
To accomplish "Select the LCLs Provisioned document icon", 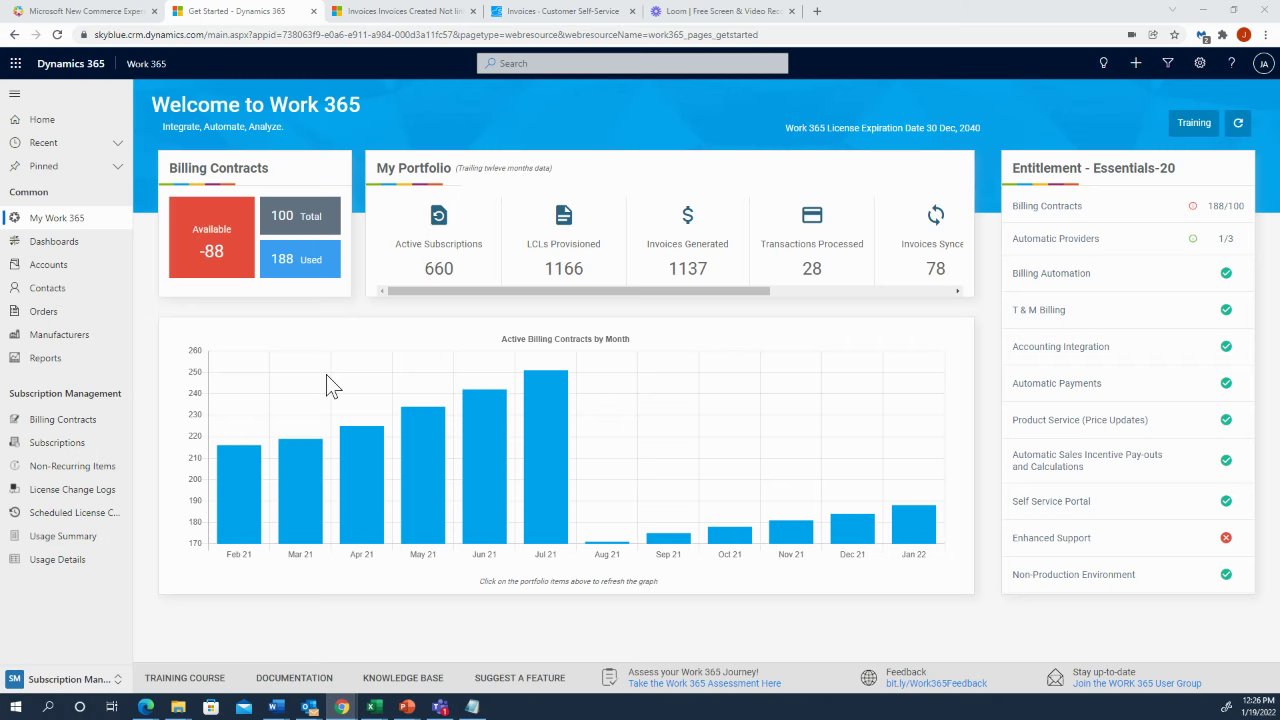I will pyautogui.click(x=564, y=215).
